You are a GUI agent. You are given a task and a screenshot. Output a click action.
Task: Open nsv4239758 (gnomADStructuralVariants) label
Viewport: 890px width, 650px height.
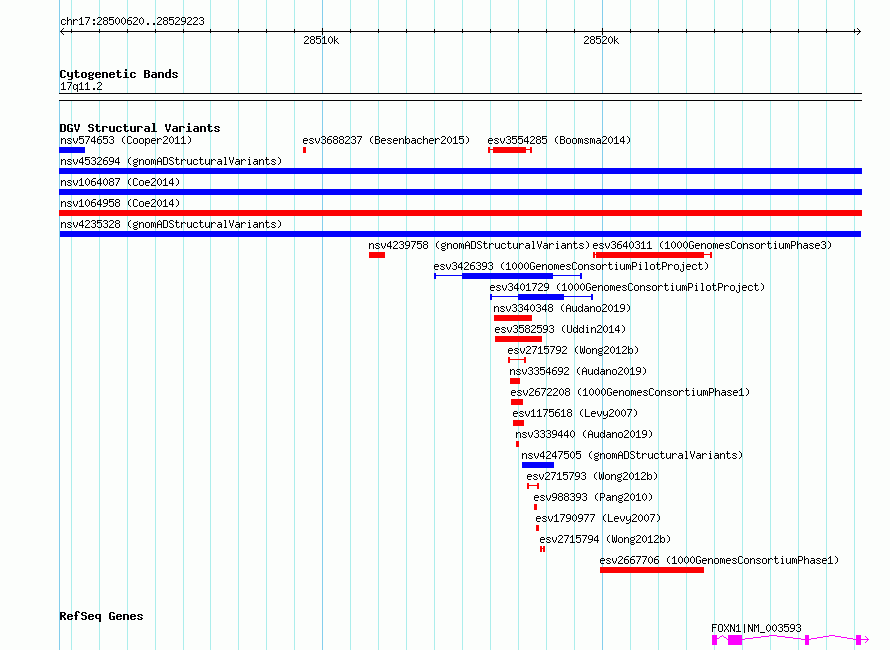479,245
